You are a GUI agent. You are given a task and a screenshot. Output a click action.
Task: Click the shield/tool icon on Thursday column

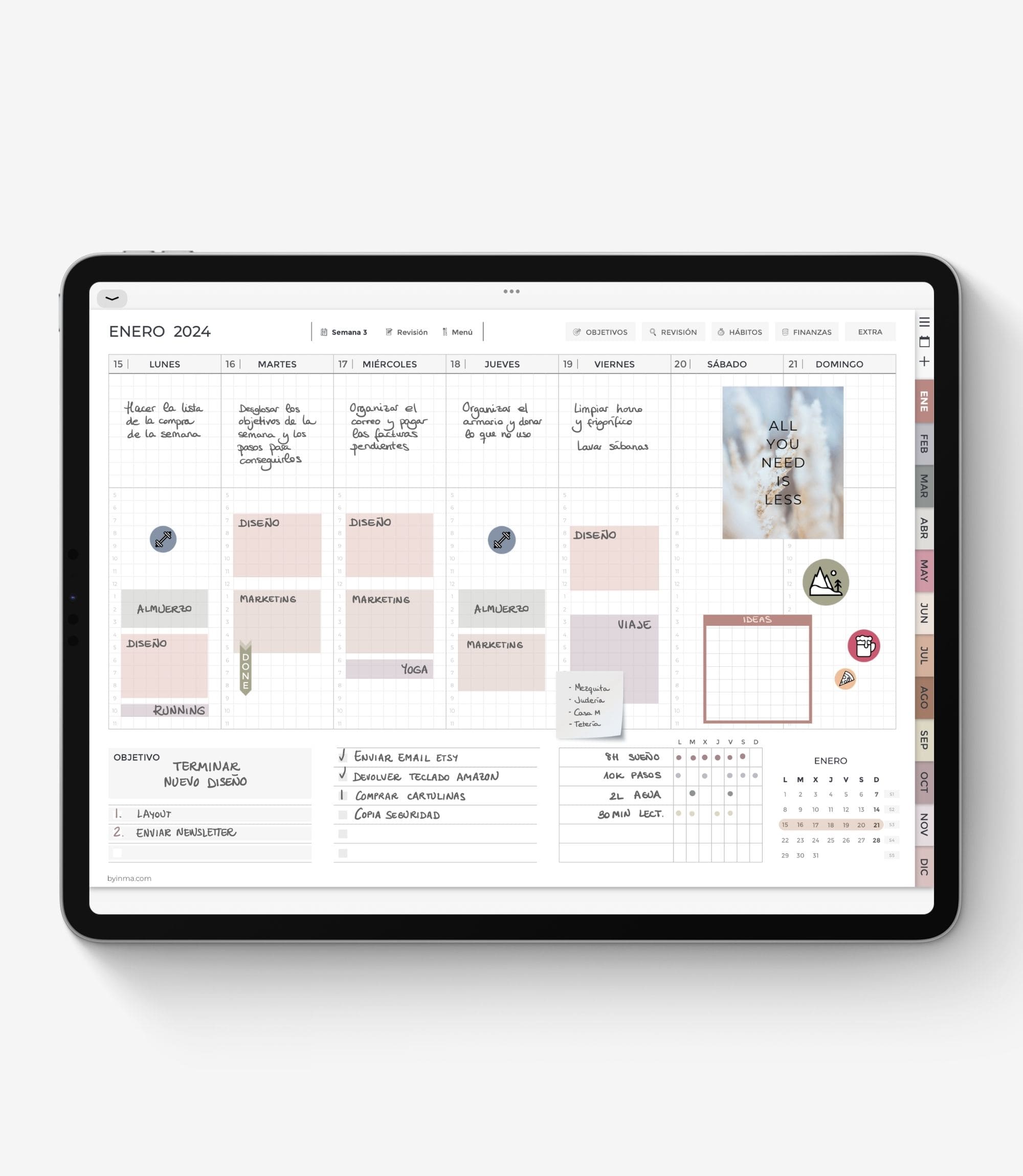pos(502,539)
